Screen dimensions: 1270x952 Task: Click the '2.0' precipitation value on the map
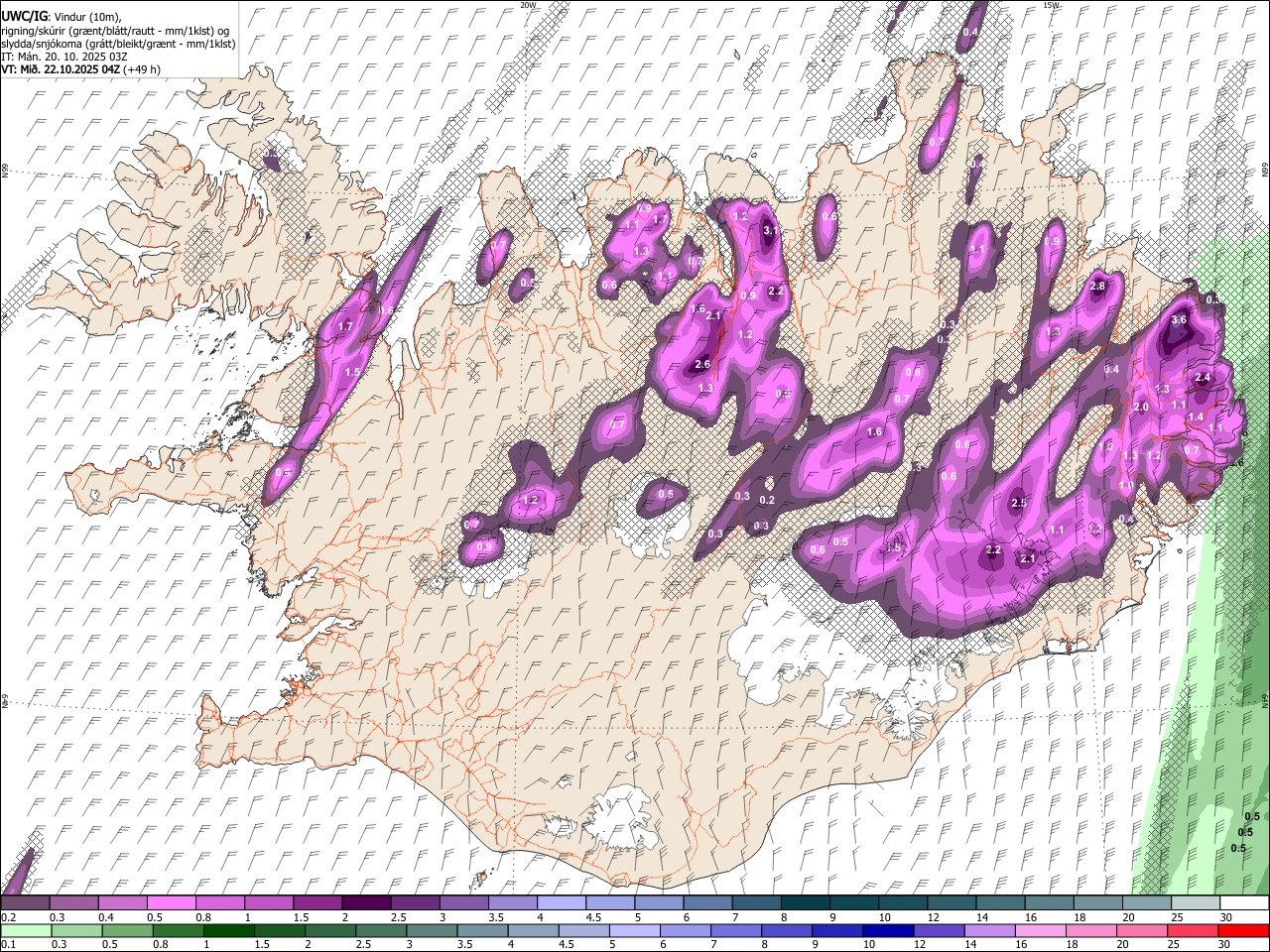1141,407
